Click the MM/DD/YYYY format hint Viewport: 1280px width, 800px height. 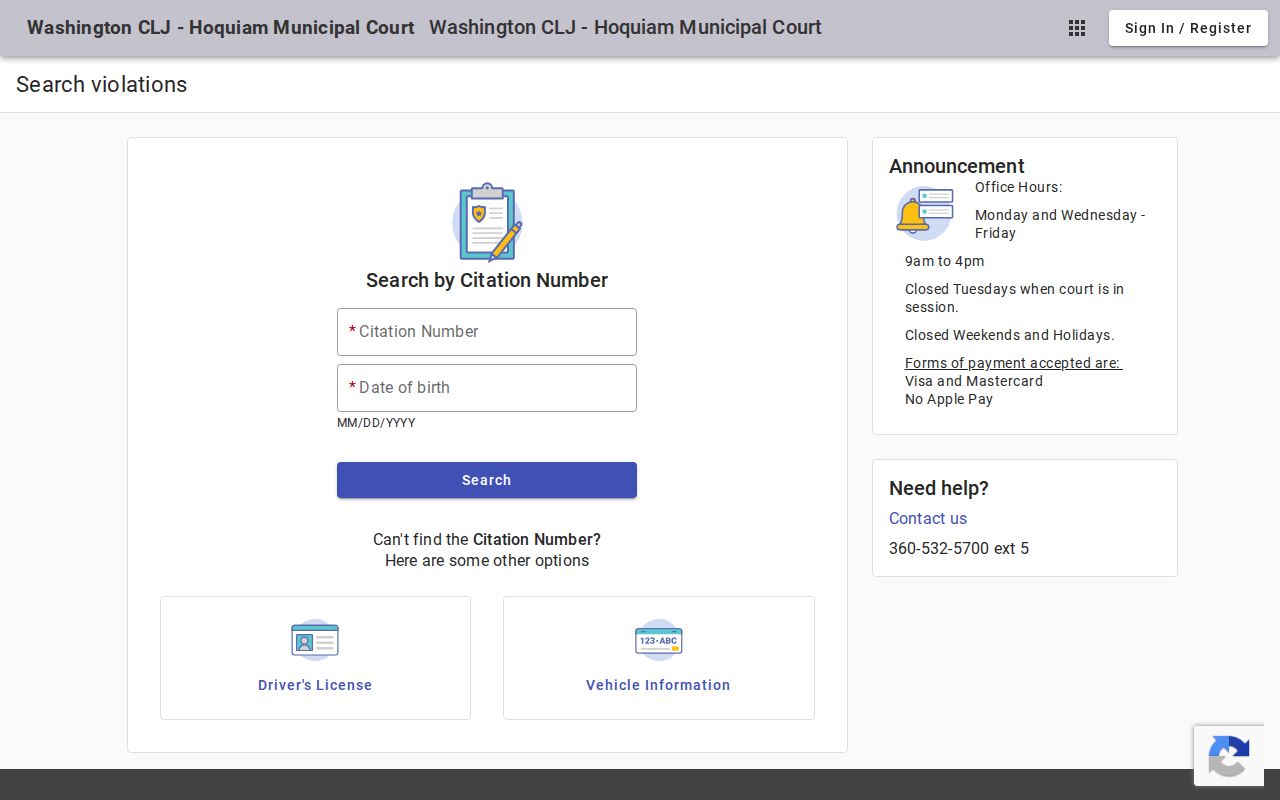pyautogui.click(x=376, y=423)
